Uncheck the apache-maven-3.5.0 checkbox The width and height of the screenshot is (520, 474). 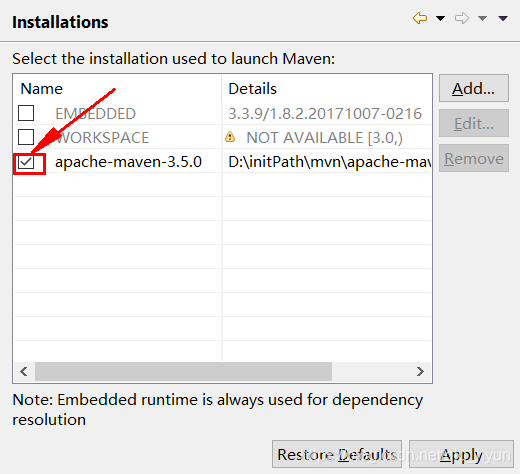coord(26,162)
